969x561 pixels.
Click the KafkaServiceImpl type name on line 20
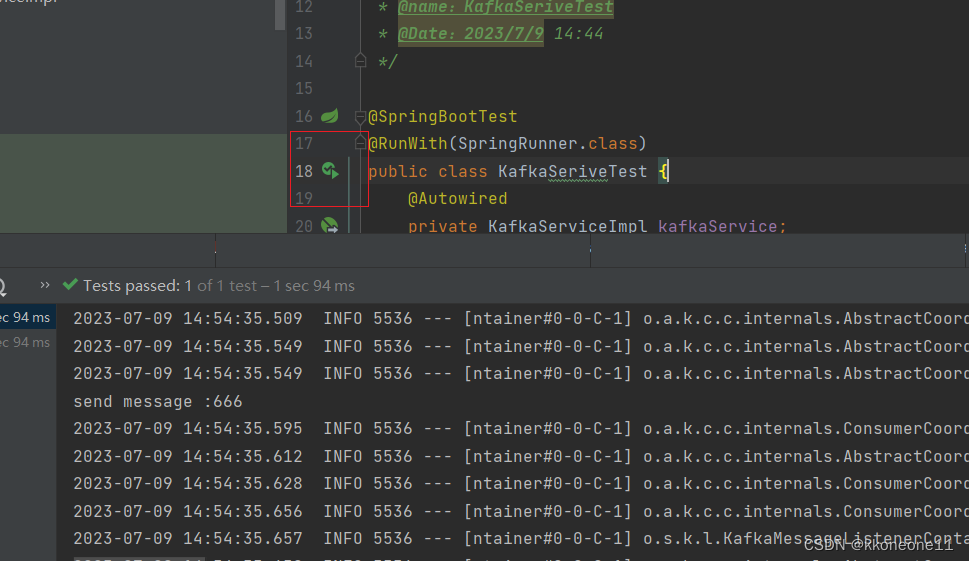(567, 226)
